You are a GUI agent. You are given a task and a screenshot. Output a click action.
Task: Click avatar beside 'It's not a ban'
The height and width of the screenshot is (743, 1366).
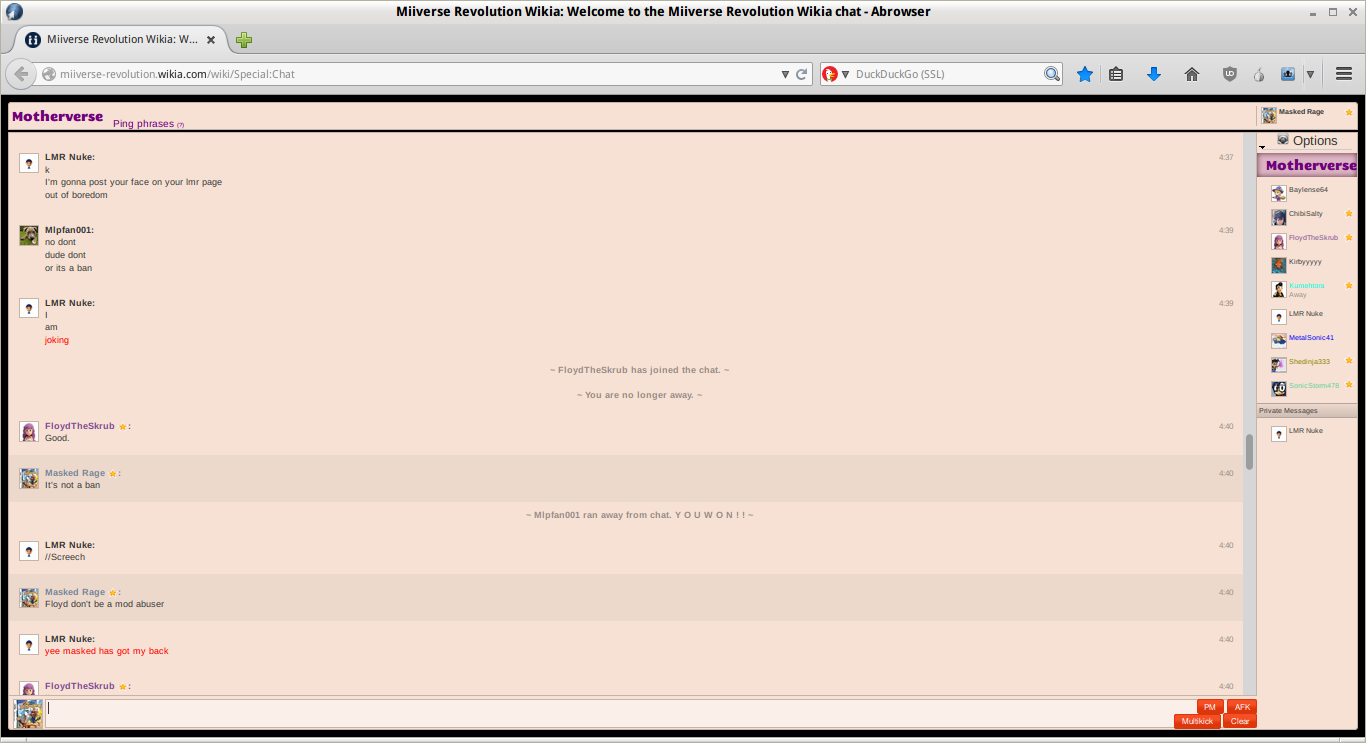pos(29,478)
